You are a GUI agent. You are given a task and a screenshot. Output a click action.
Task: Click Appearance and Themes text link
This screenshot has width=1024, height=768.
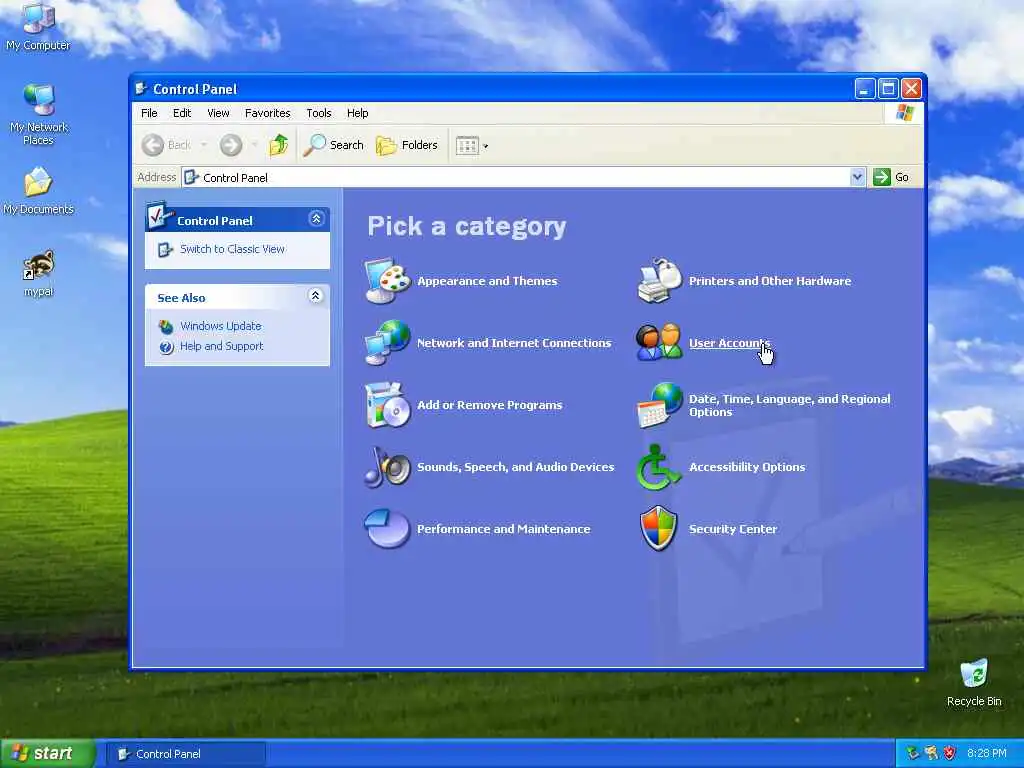(487, 281)
